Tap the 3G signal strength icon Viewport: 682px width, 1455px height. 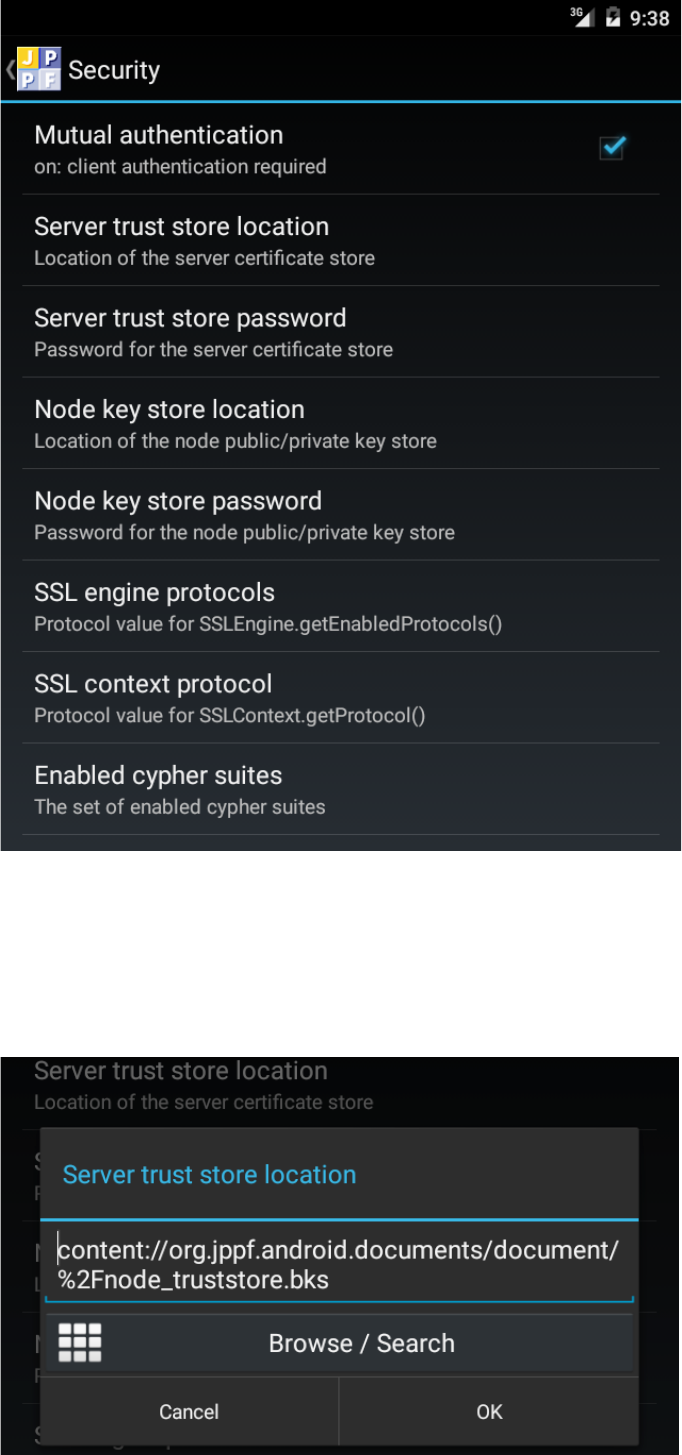582,17
